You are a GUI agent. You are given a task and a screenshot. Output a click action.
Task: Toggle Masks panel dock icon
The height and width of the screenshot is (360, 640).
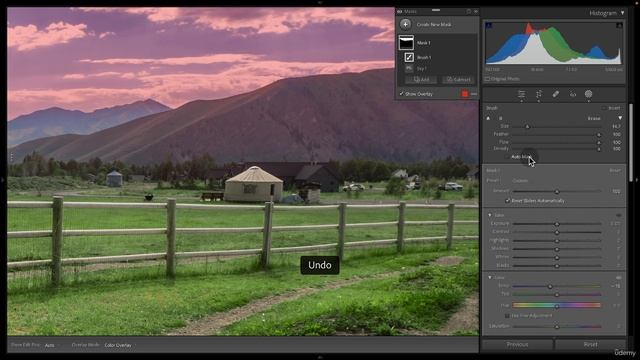point(469,11)
